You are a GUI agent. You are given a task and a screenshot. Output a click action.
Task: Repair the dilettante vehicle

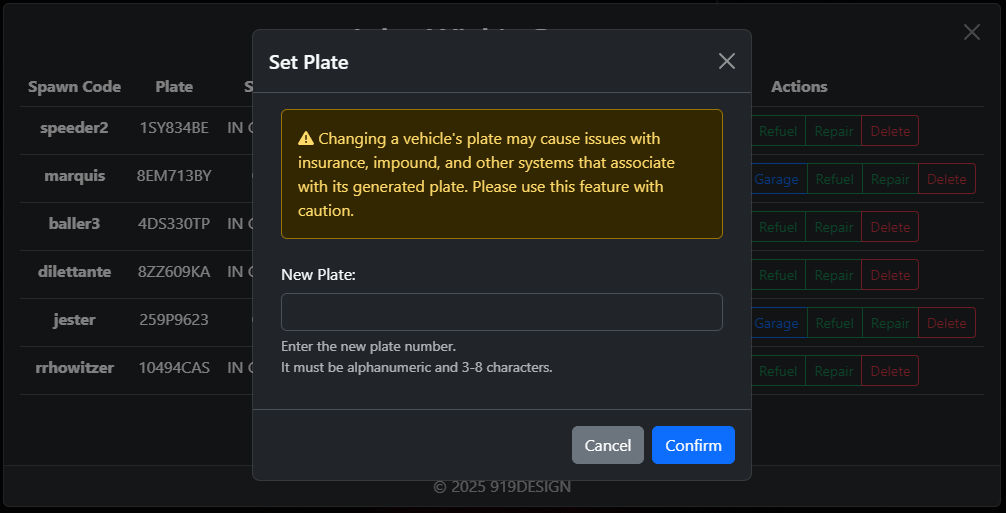tap(833, 275)
